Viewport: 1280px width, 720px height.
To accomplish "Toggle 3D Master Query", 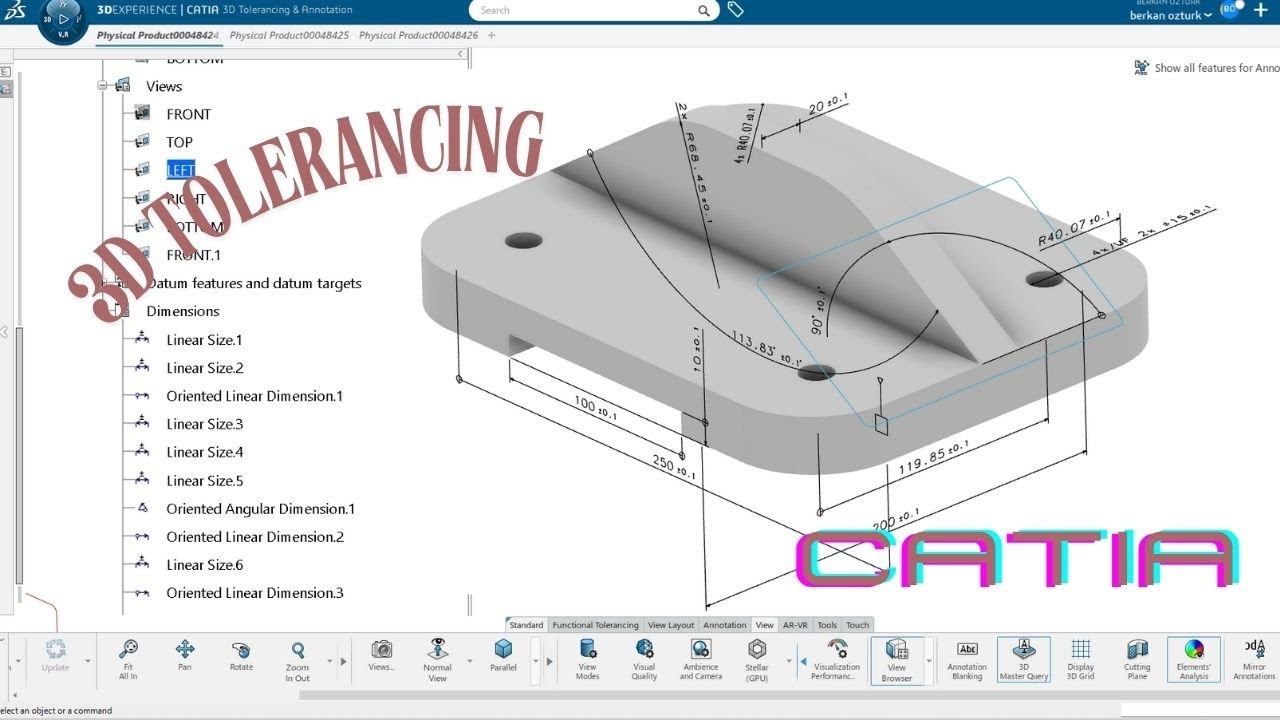I will click(1024, 660).
